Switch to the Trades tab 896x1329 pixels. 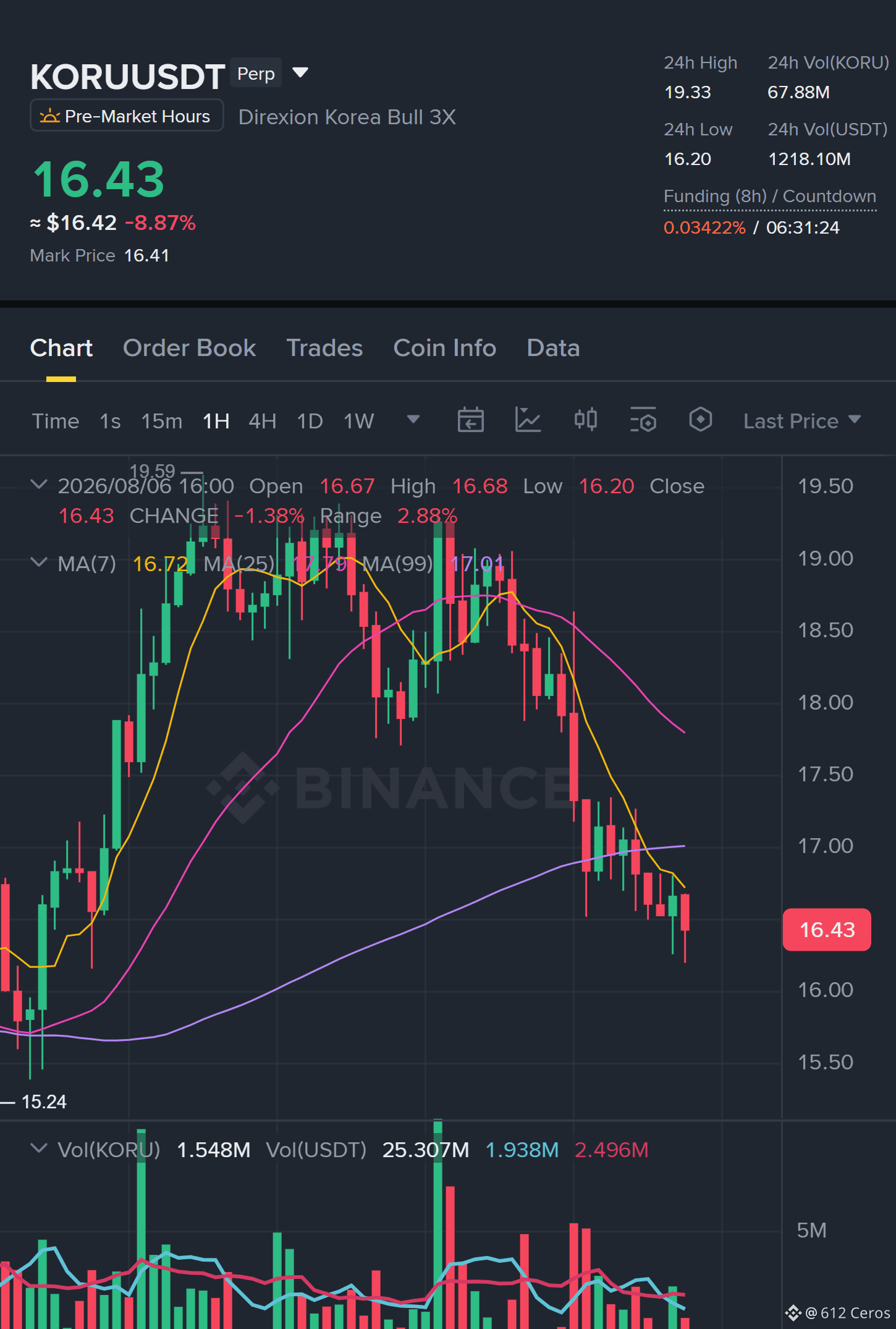324,348
